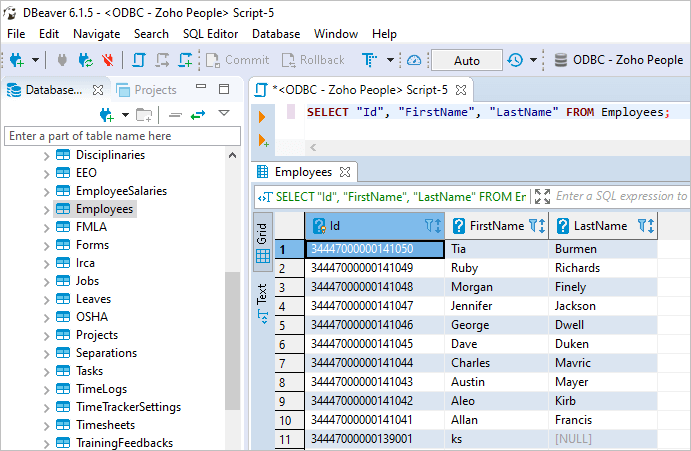
Task: Click the Connect plug icon
Action: [62, 60]
